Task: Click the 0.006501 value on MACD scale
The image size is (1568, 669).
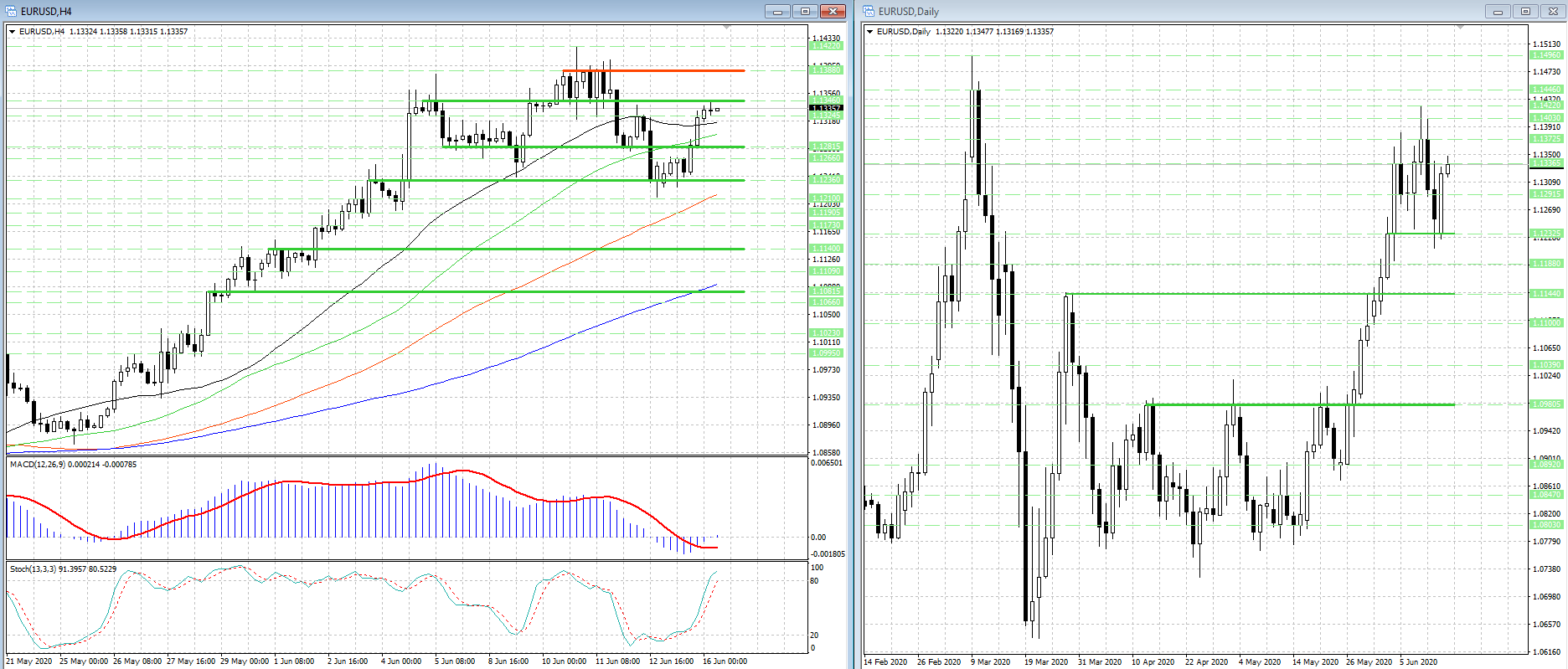Action: pyautogui.click(x=827, y=463)
